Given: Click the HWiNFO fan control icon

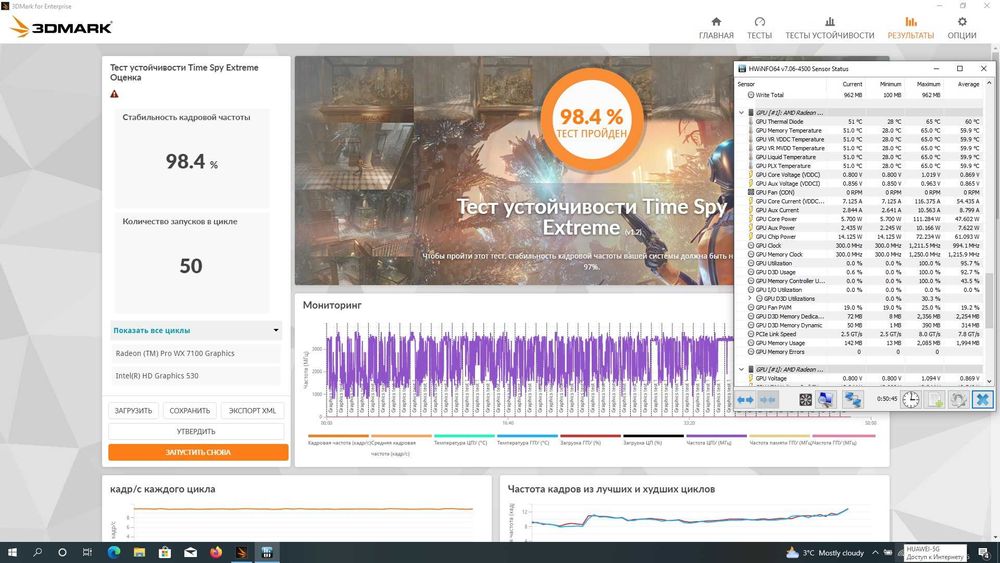Looking at the screenshot, I should [805, 400].
